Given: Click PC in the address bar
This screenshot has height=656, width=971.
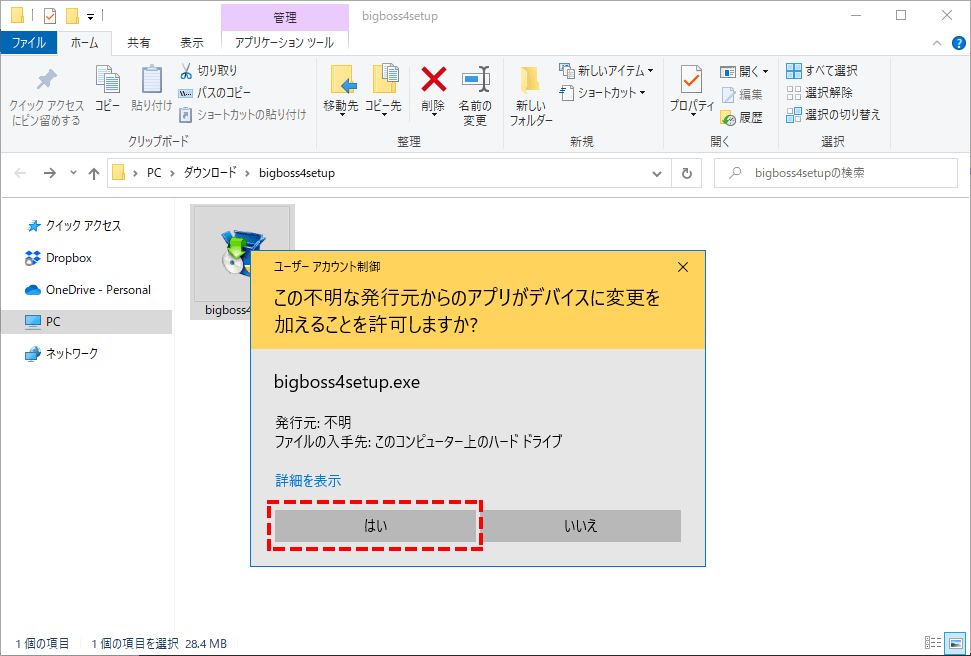Looking at the screenshot, I should (x=154, y=173).
